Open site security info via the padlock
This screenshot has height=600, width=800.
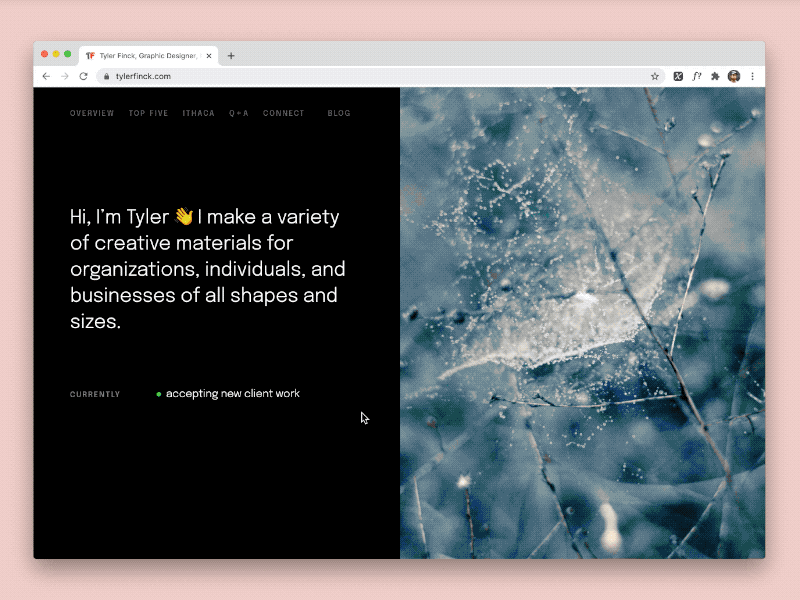[x=105, y=75]
